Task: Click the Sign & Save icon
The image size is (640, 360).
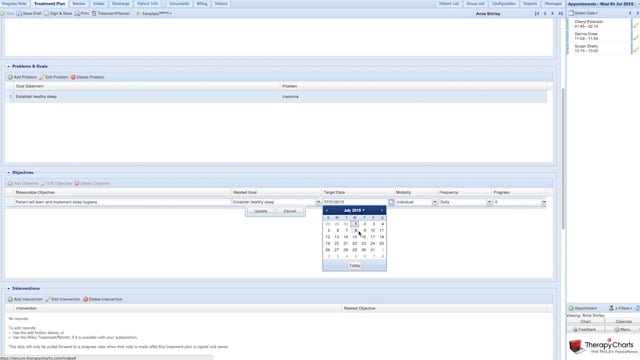Action: pos(46,13)
